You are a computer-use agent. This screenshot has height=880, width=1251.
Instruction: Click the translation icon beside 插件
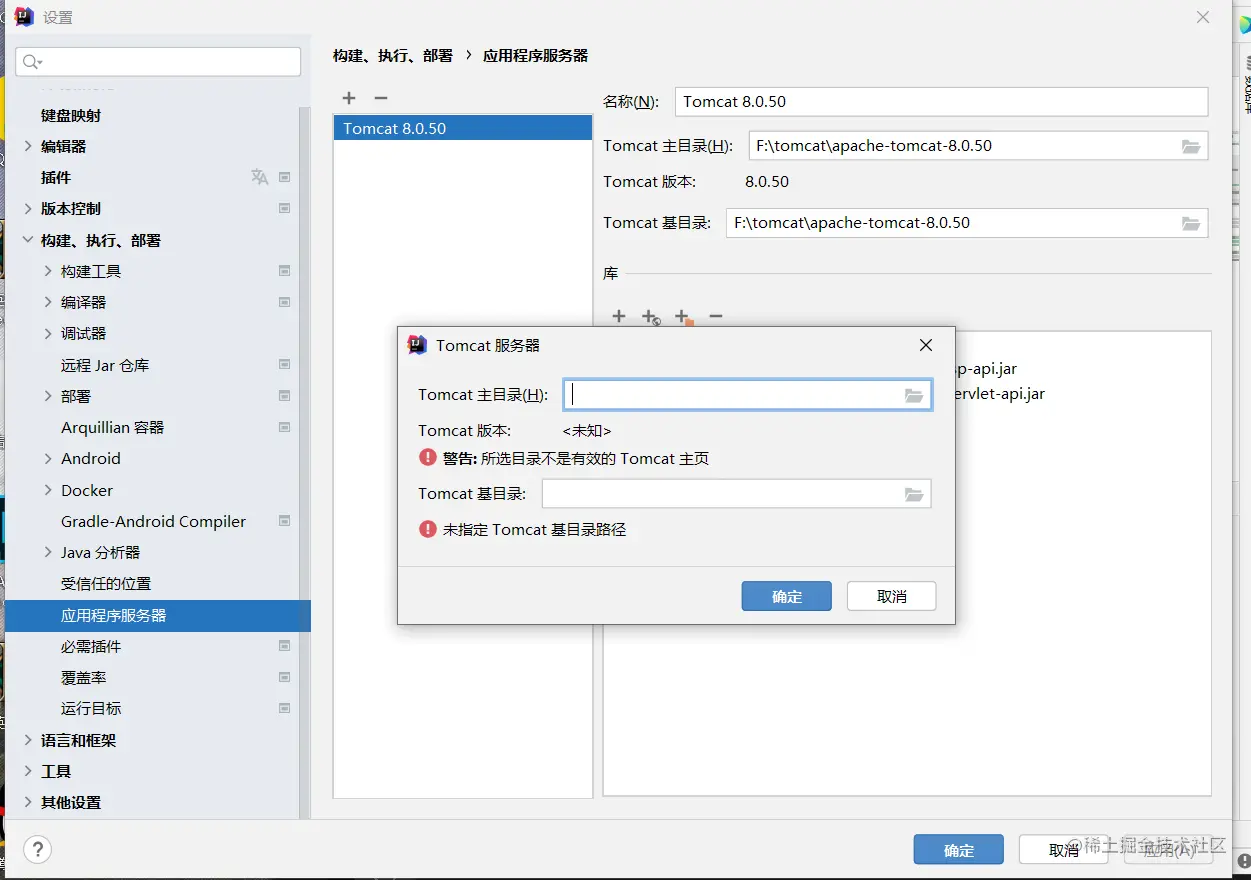260,177
